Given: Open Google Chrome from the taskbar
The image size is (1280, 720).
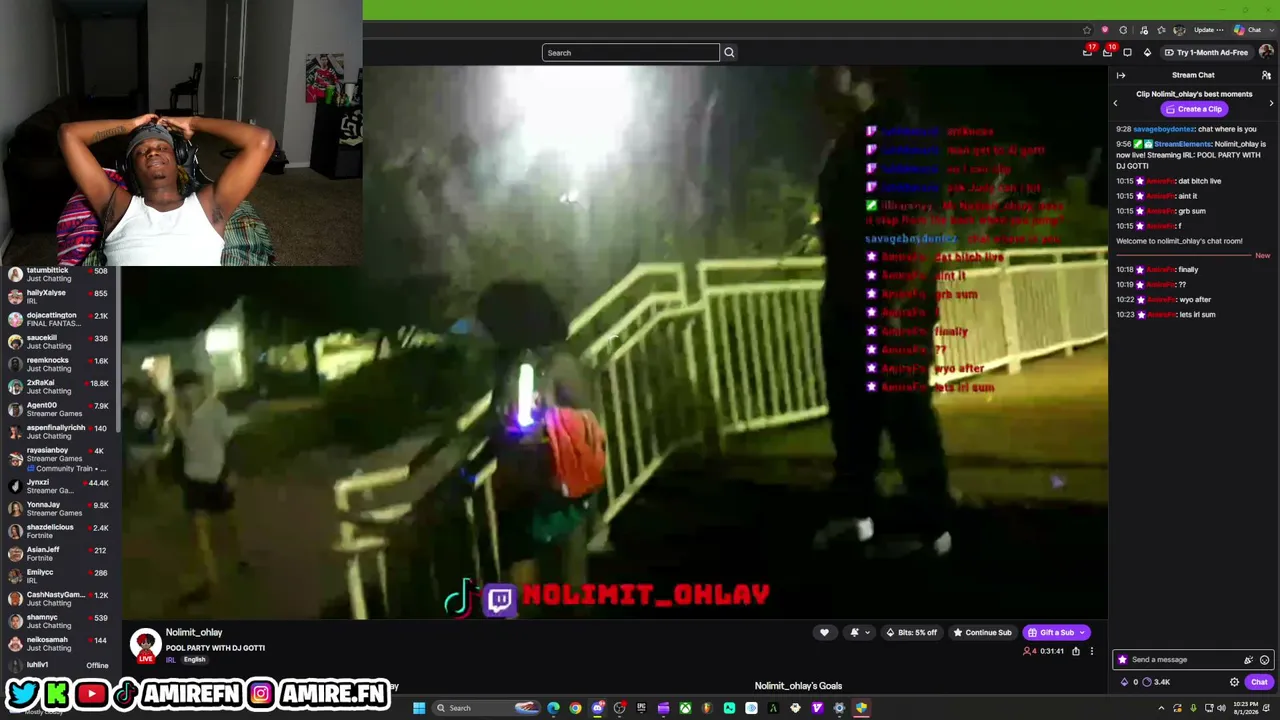Looking at the screenshot, I should tap(575, 708).
